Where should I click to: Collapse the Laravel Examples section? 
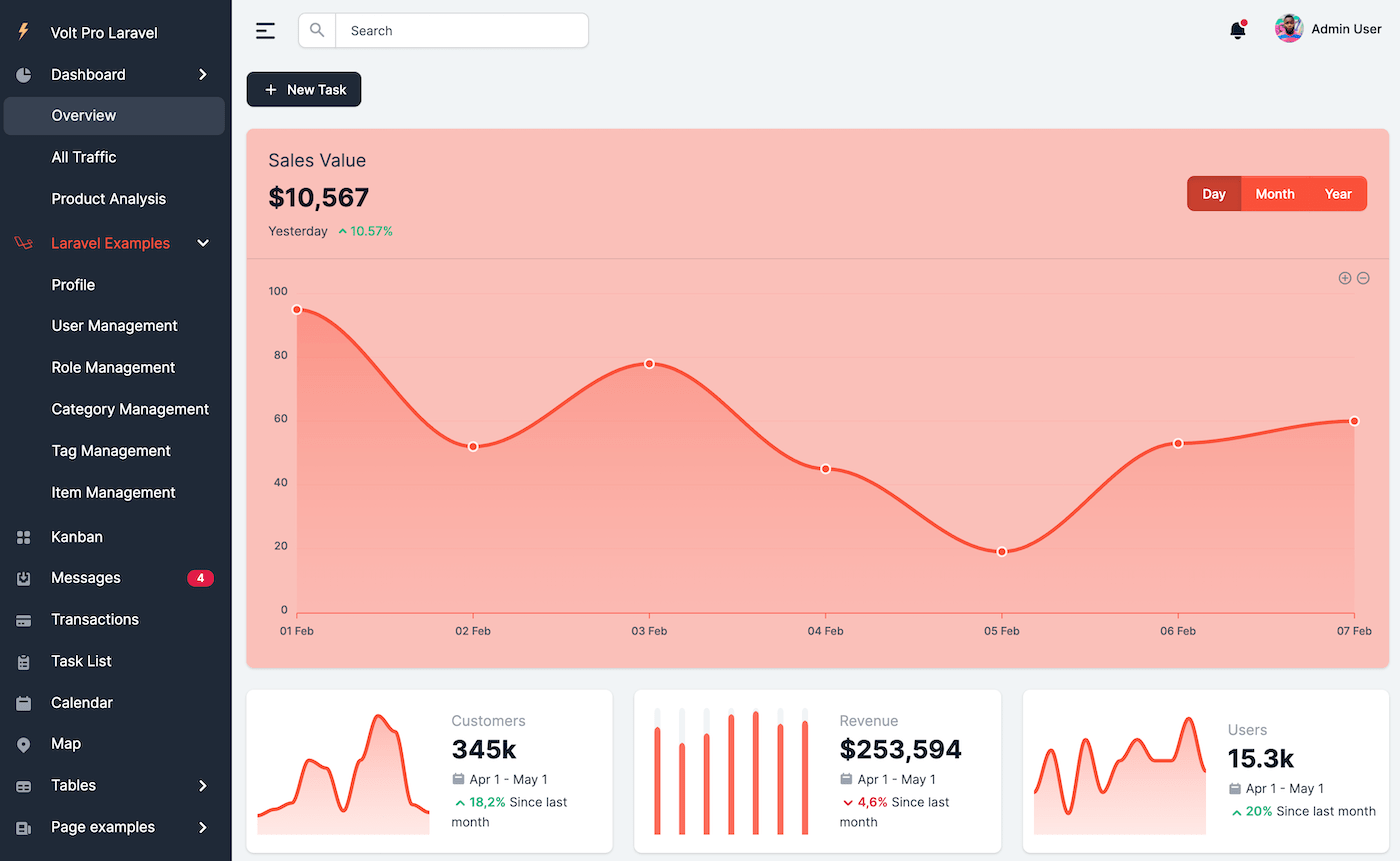[x=203, y=243]
